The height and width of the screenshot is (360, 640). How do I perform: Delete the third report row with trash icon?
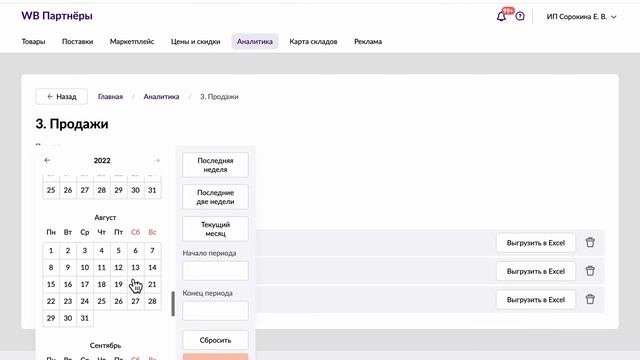590,299
